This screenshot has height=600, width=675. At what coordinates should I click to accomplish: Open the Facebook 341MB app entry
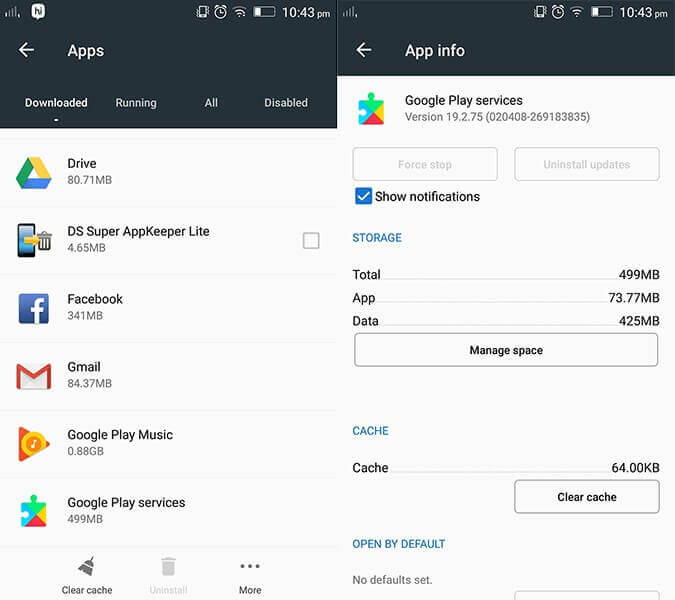[x=168, y=308]
